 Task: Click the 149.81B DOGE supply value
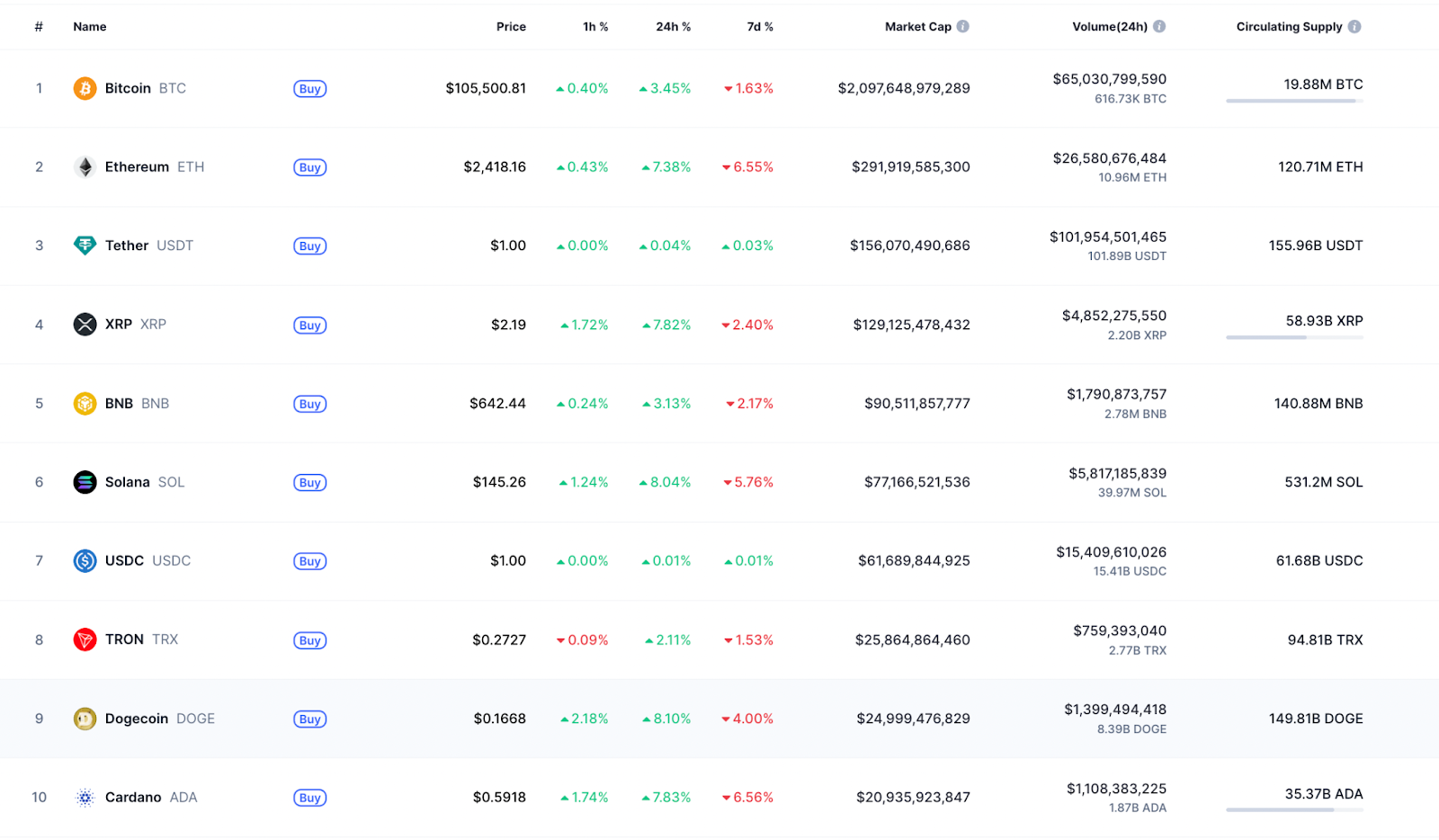1316,719
